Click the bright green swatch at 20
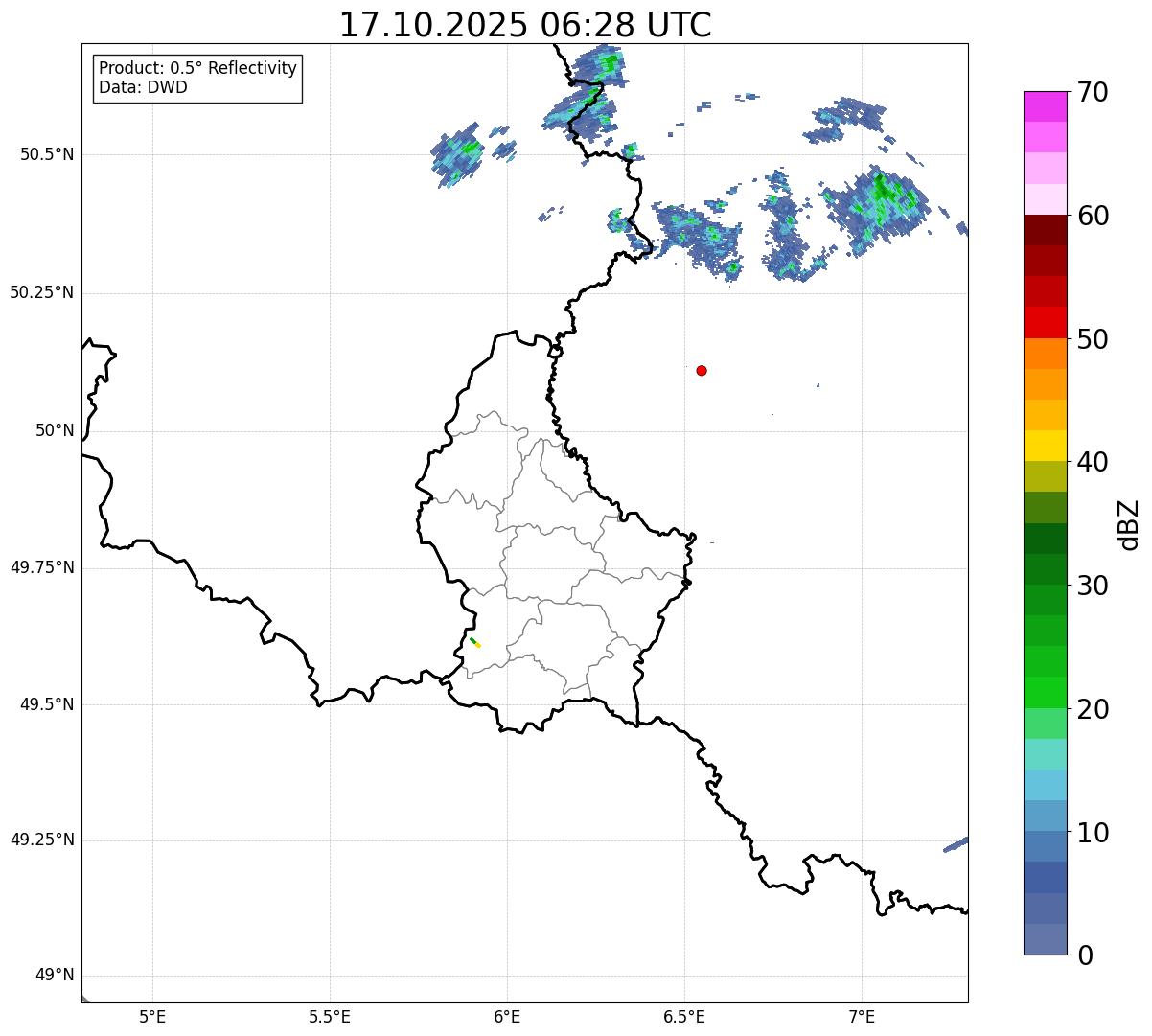This screenshot has width=1152, height=1036. click(x=1045, y=693)
